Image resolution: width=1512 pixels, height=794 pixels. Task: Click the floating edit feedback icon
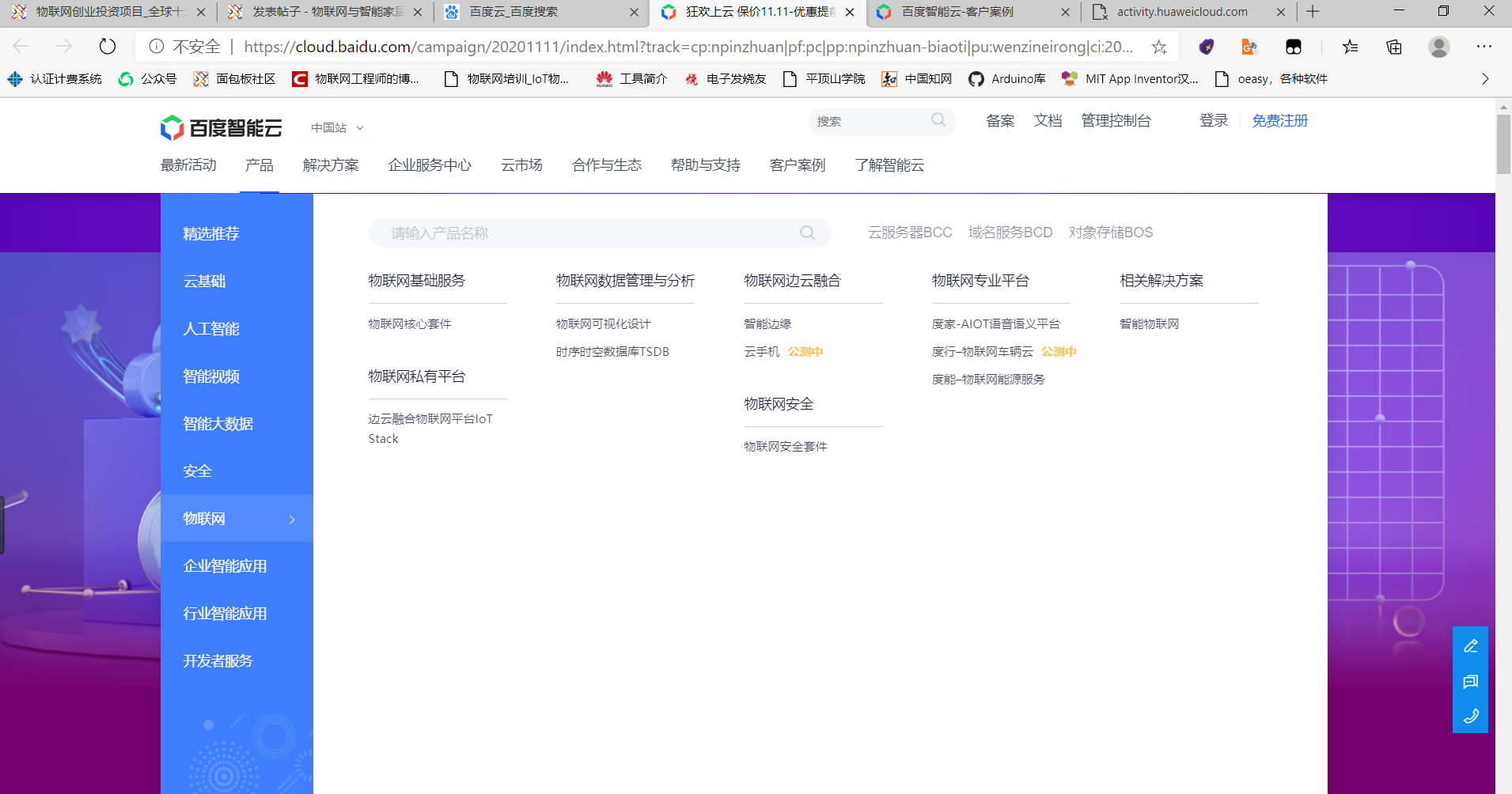click(x=1471, y=646)
